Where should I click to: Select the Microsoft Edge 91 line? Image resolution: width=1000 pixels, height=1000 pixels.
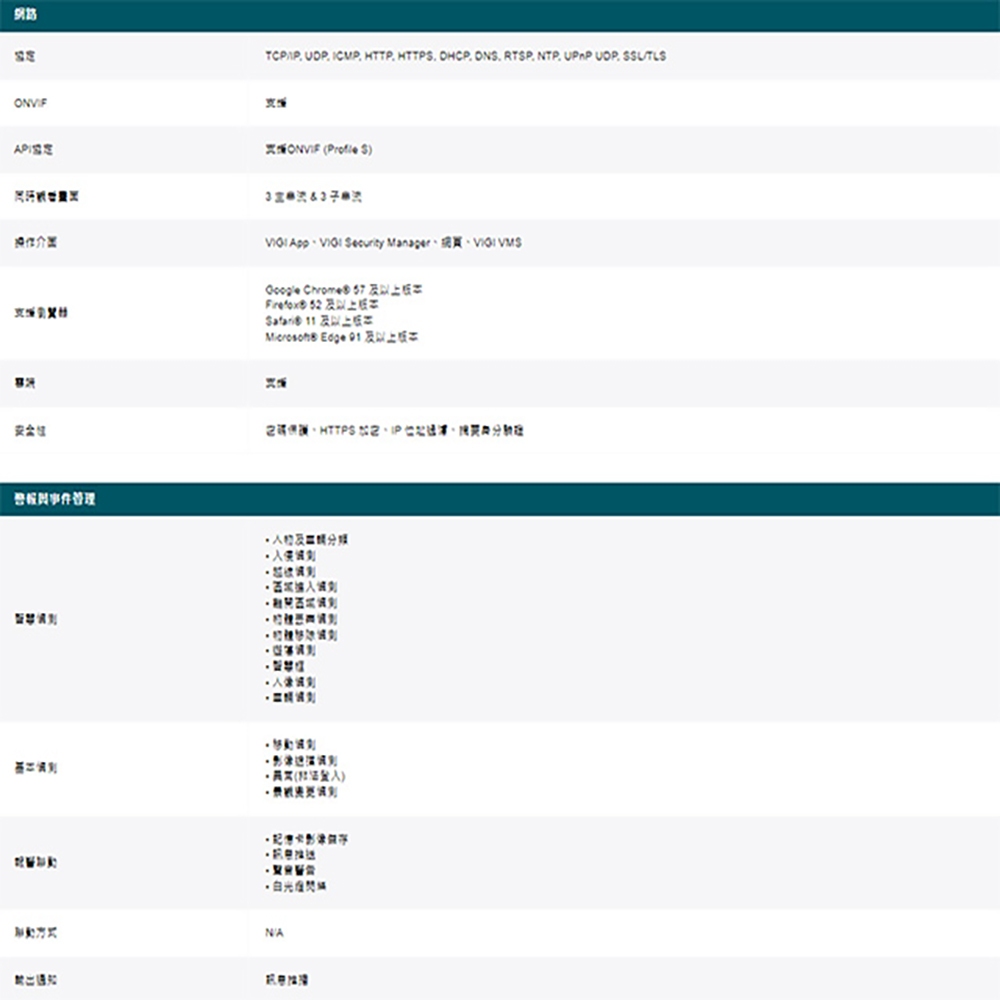pos(341,337)
